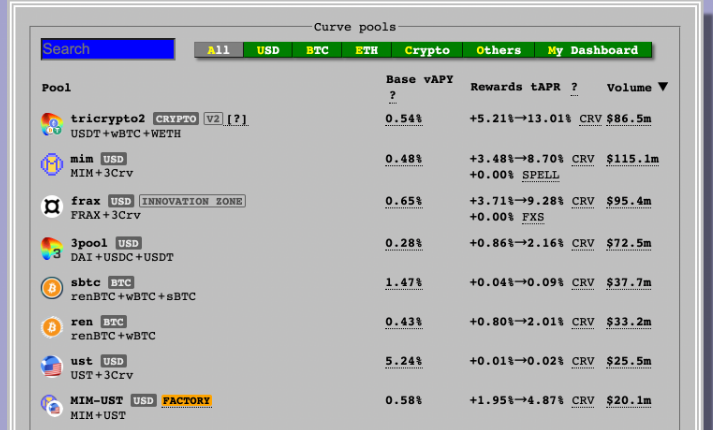Switch to the USD filter tab
This screenshot has height=430, width=713.
268,50
